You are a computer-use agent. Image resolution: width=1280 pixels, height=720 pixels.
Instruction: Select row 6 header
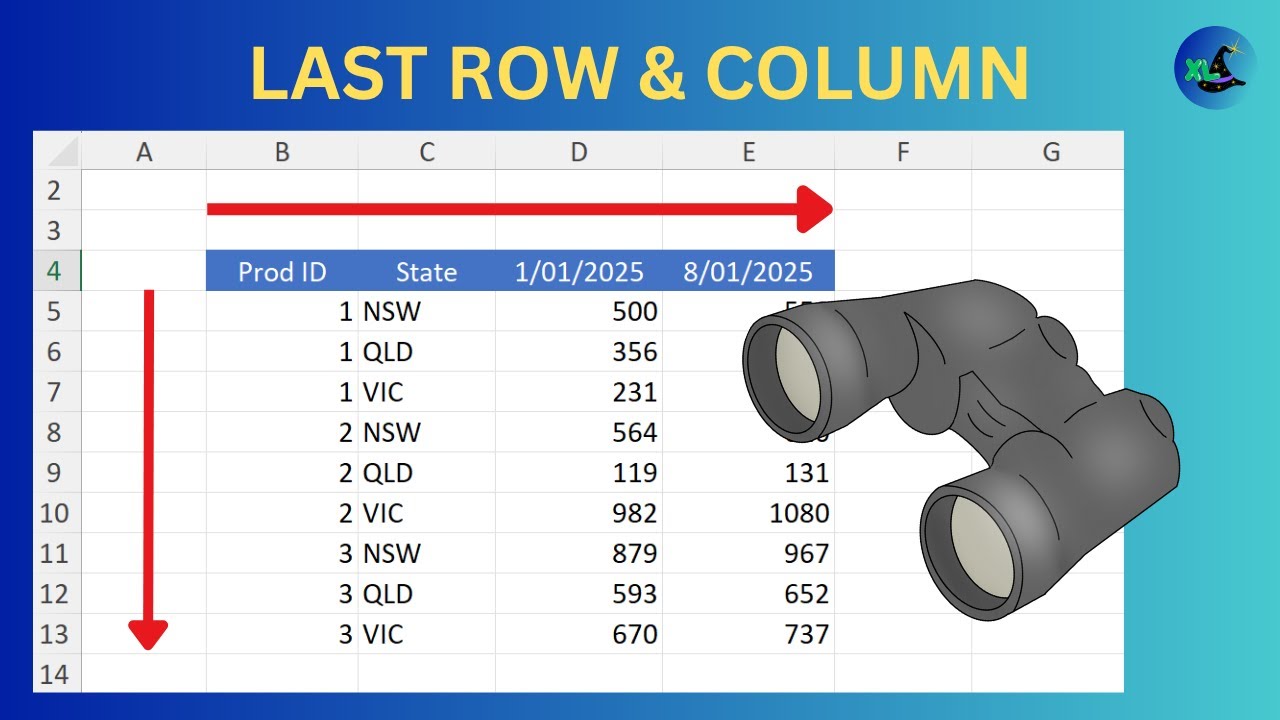[x=57, y=352]
